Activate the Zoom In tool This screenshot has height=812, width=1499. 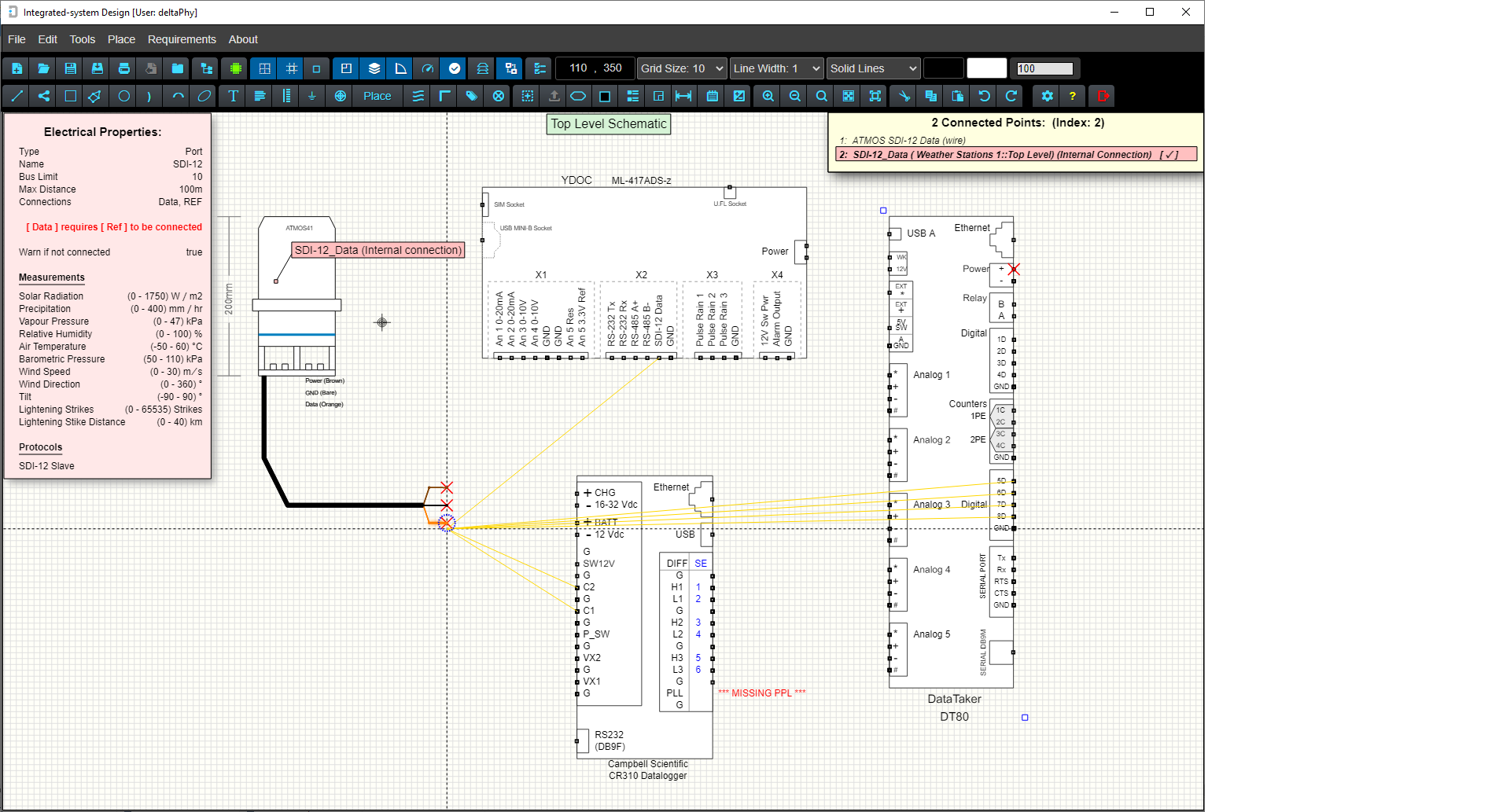[767, 96]
